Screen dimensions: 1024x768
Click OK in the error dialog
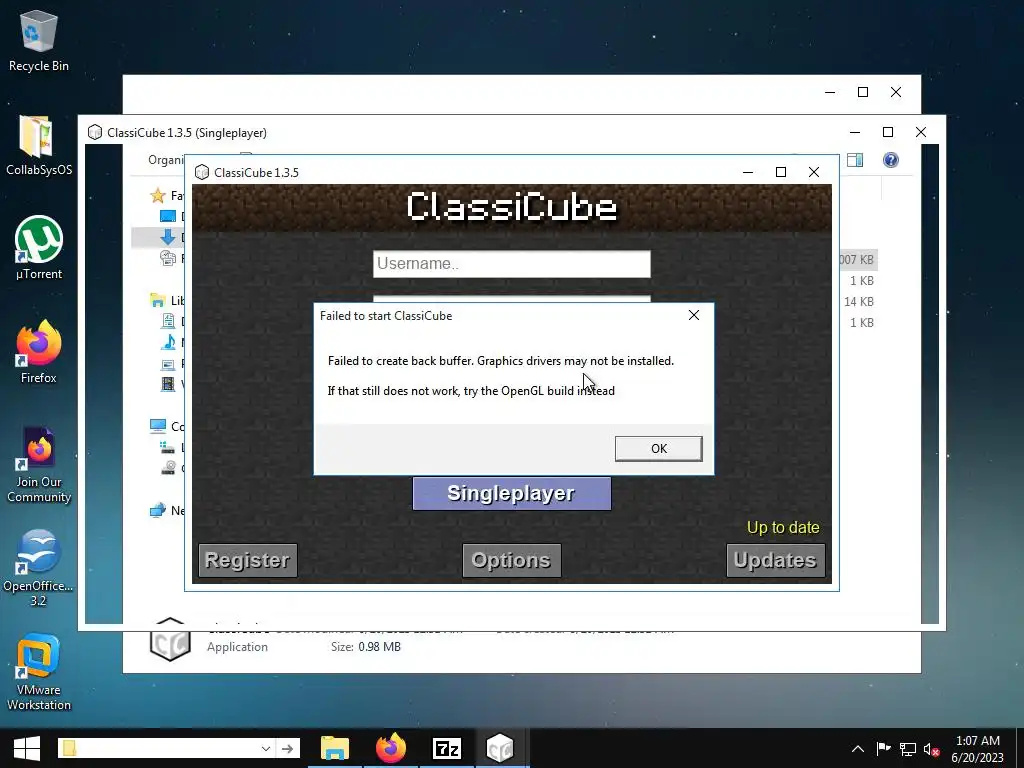658,449
